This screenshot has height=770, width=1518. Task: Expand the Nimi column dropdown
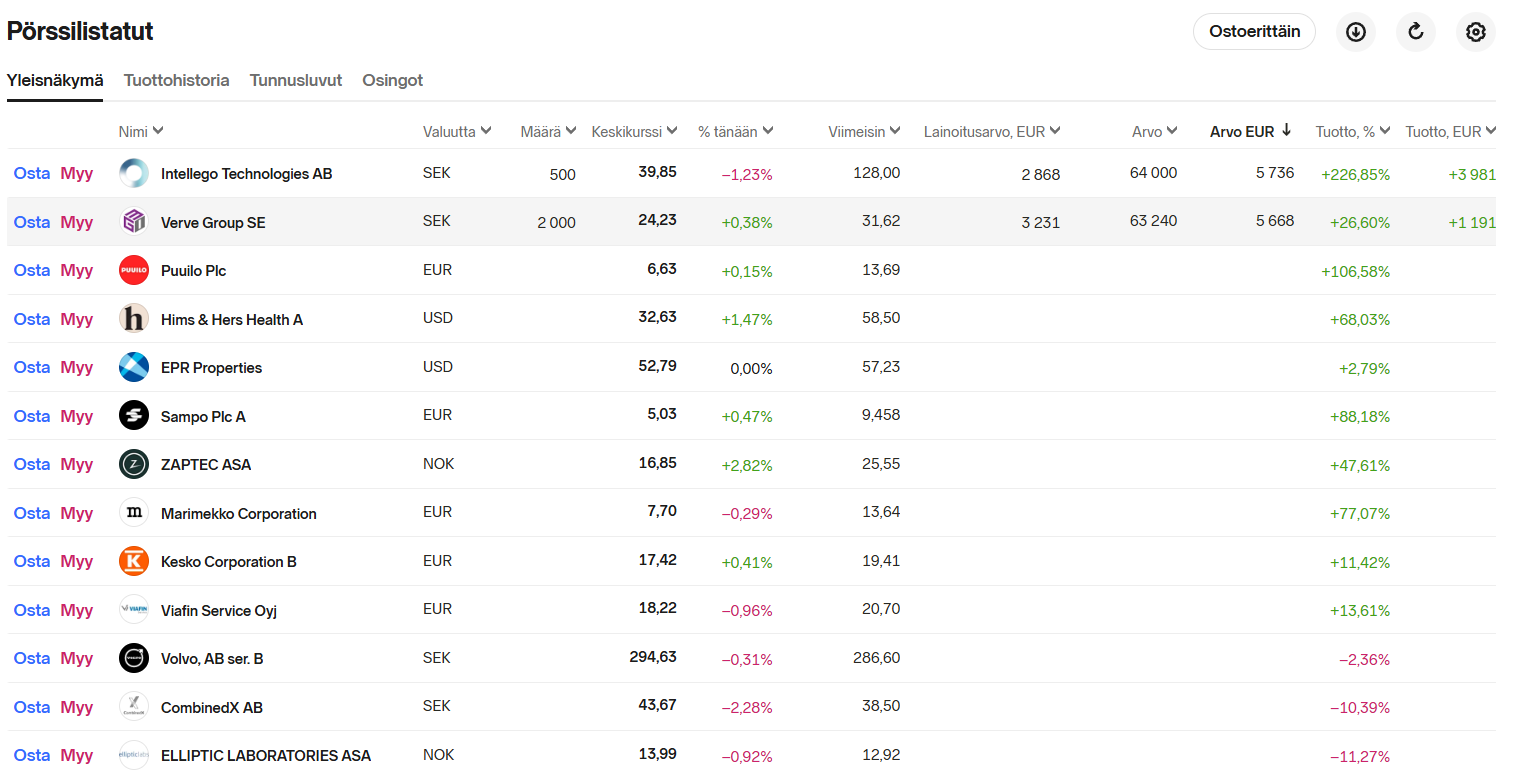[x=158, y=131]
